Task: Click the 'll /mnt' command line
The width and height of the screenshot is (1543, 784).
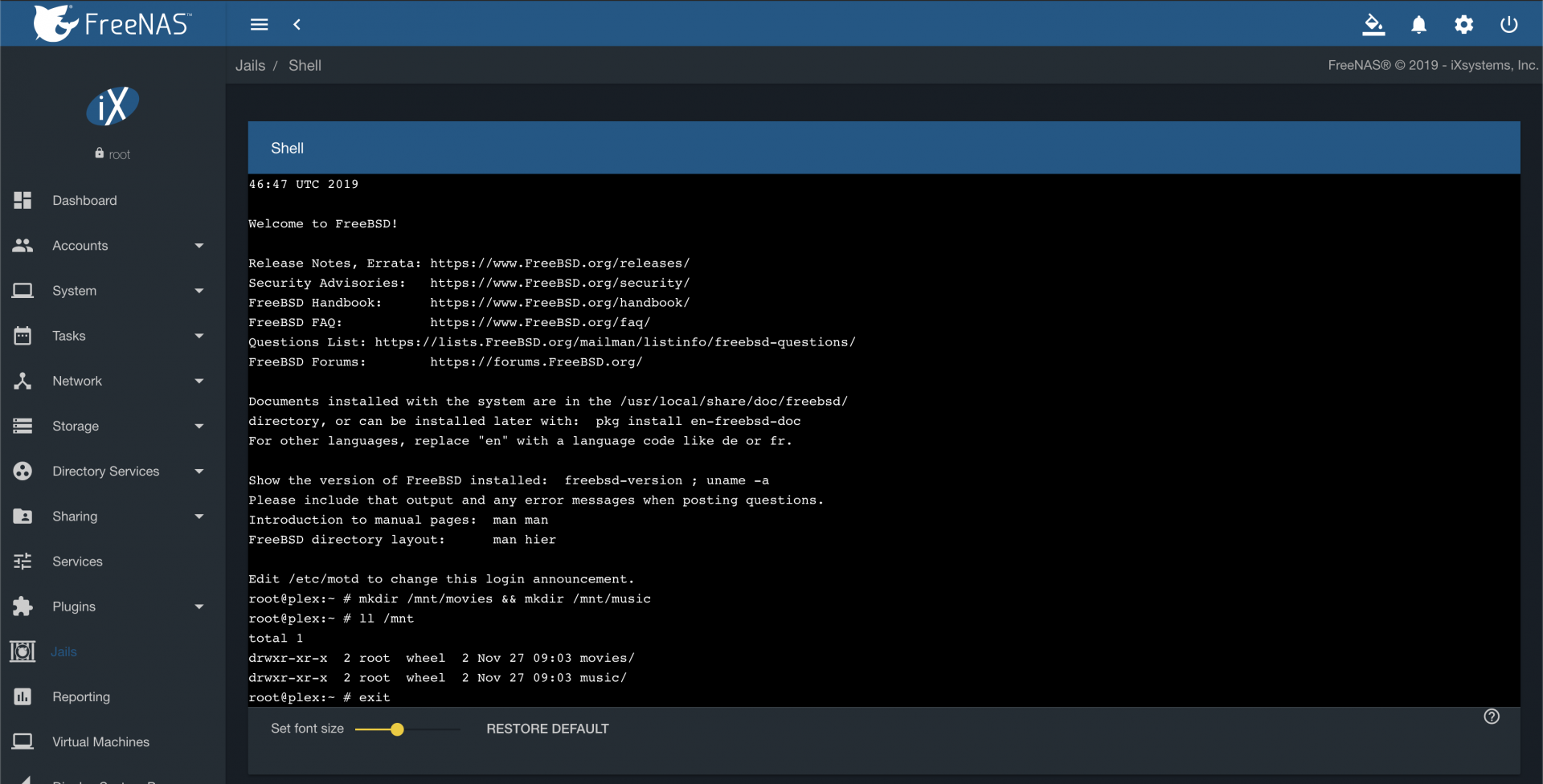Action: pyautogui.click(x=331, y=619)
